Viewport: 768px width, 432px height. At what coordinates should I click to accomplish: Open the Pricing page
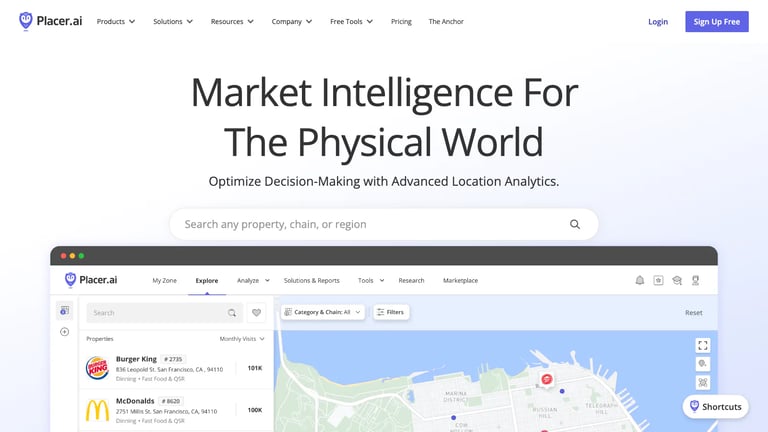(x=401, y=22)
